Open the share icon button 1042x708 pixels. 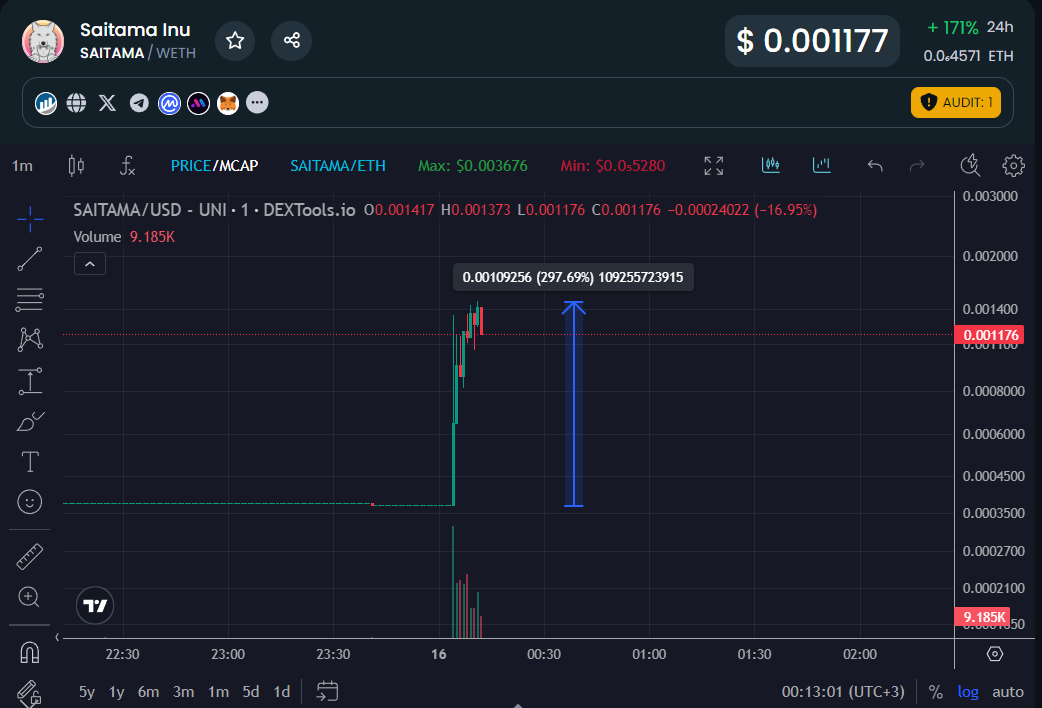tap(291, 41)
